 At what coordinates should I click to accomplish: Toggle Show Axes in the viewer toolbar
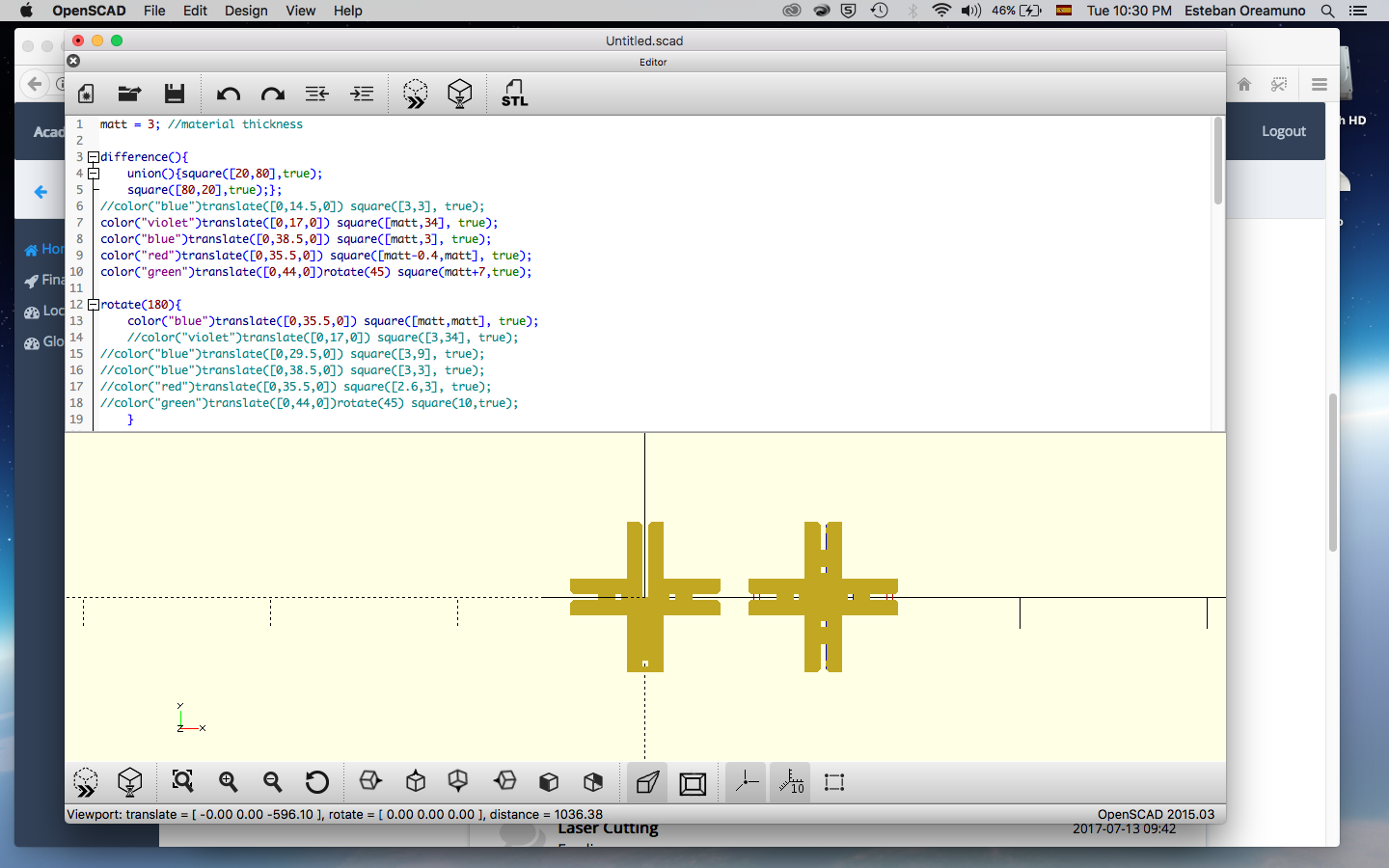tap(747, 782)
